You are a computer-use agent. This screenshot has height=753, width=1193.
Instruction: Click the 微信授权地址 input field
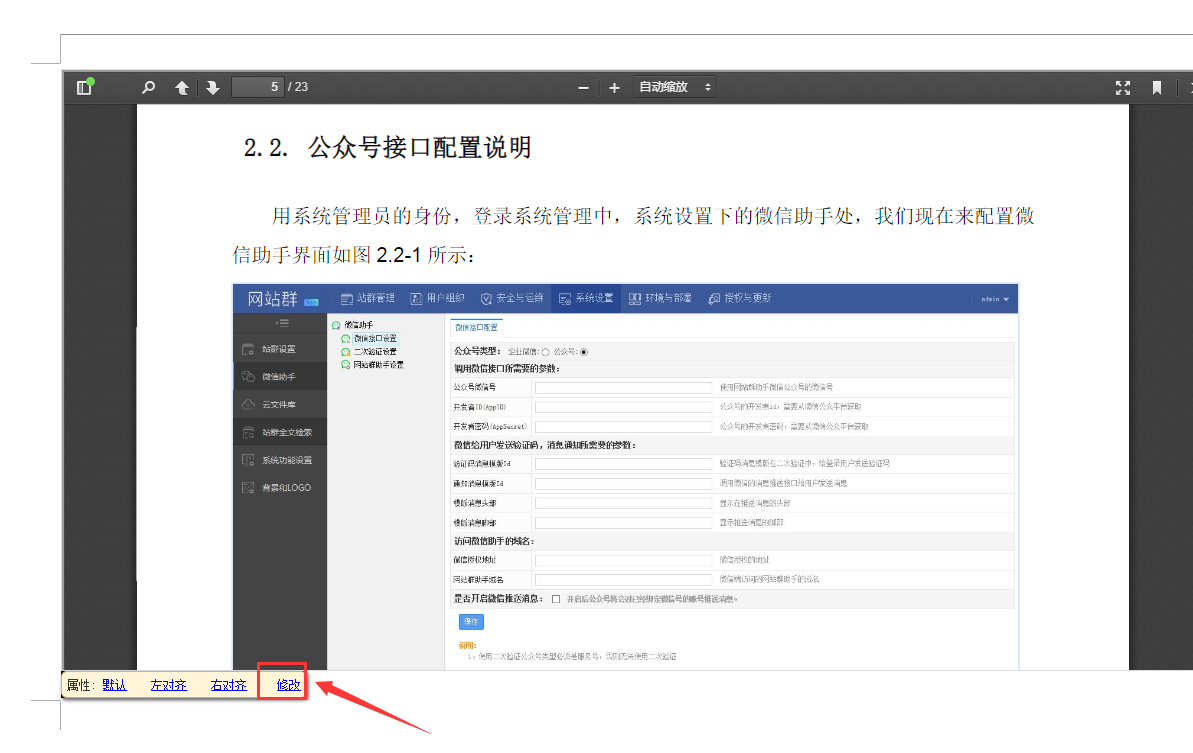point(623,560)
